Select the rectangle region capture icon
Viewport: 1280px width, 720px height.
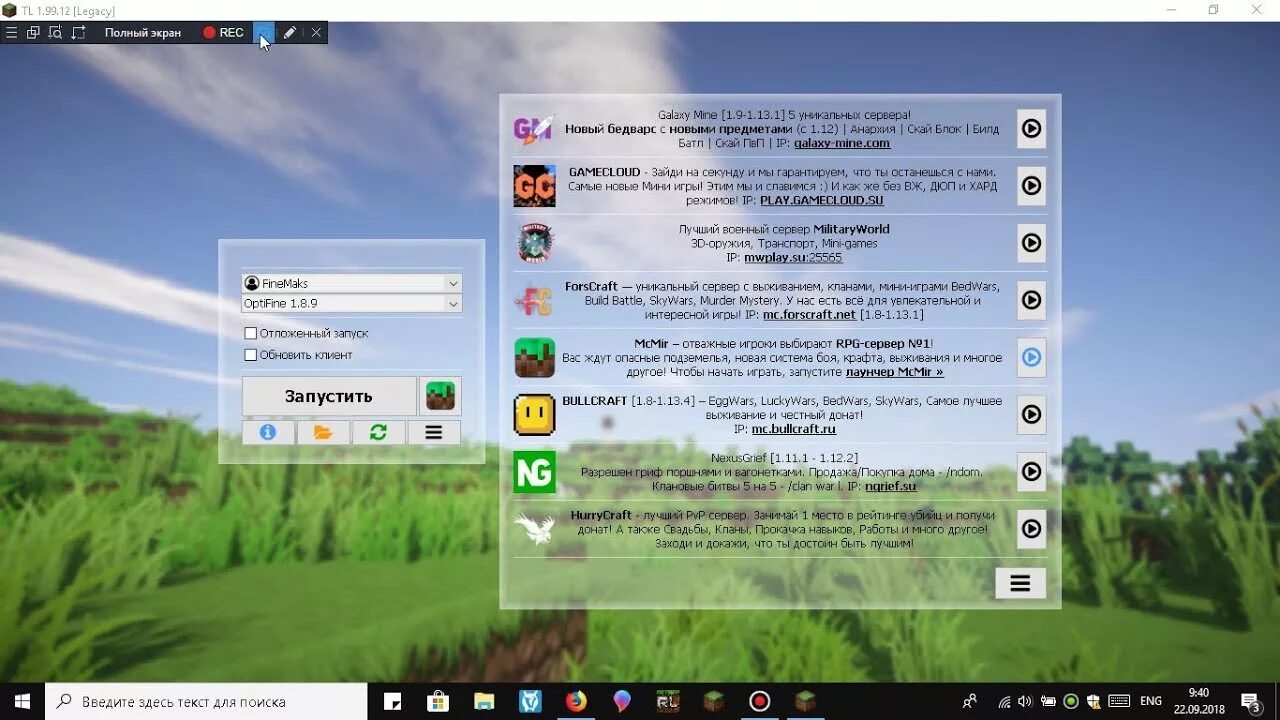pyautogui.click(x=77, y=33)
